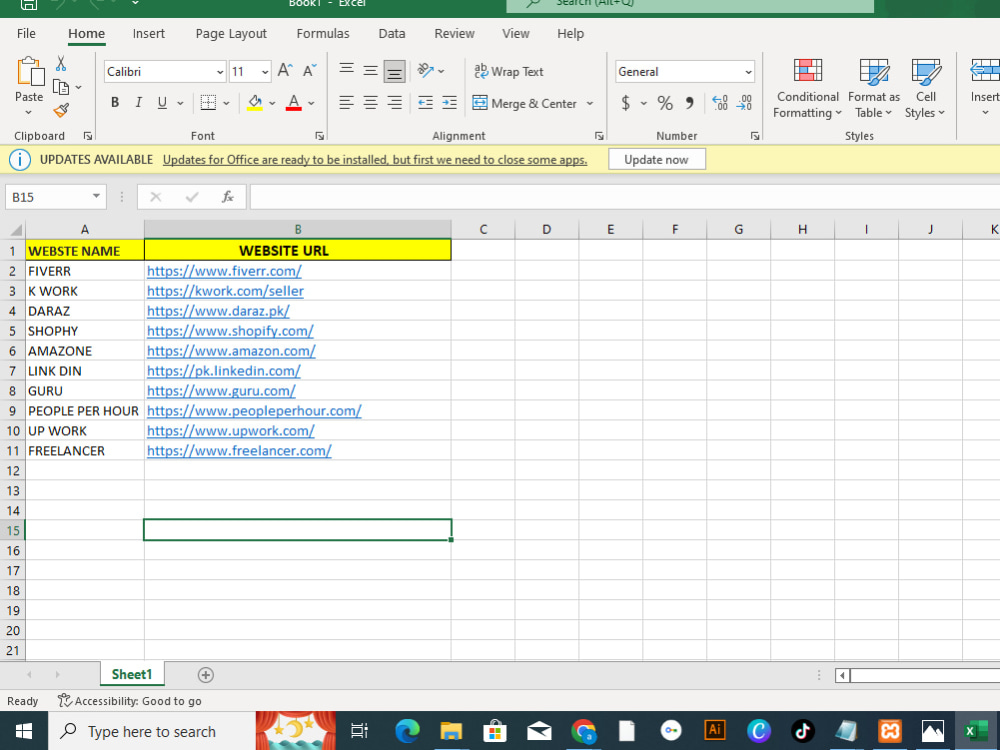Toggle Underline formatting
The height and width of the screenshot is (750, 1000).
[162, 103]
